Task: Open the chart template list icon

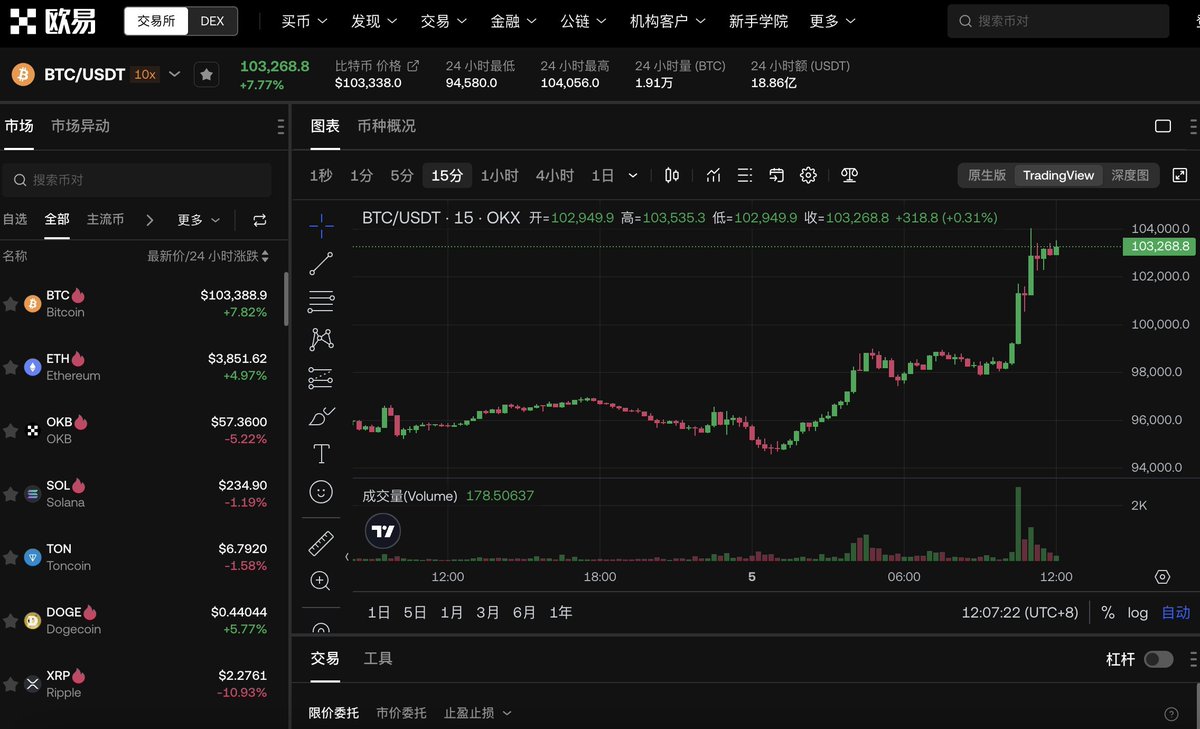Action: tap(745, 175)
